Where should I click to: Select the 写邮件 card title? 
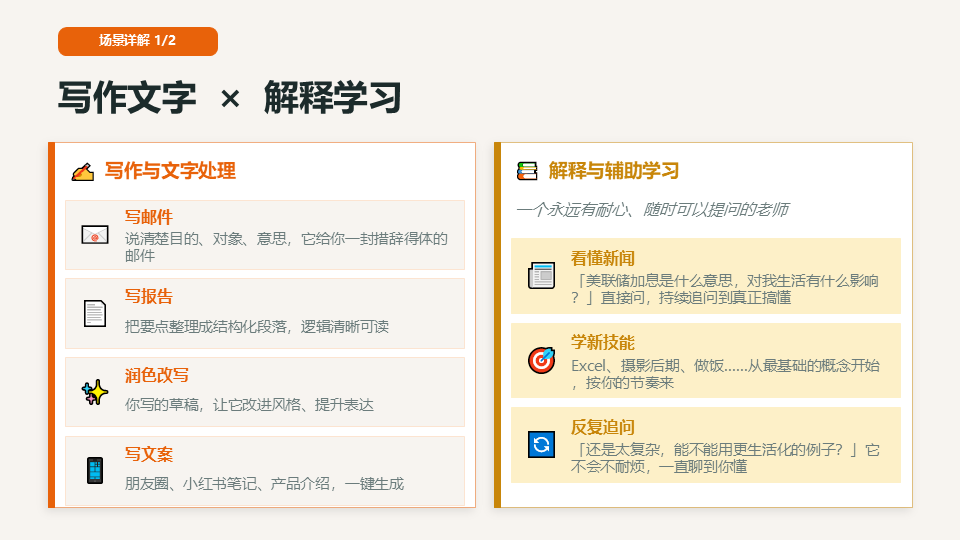pyautogui.click(x=149, y=217)
